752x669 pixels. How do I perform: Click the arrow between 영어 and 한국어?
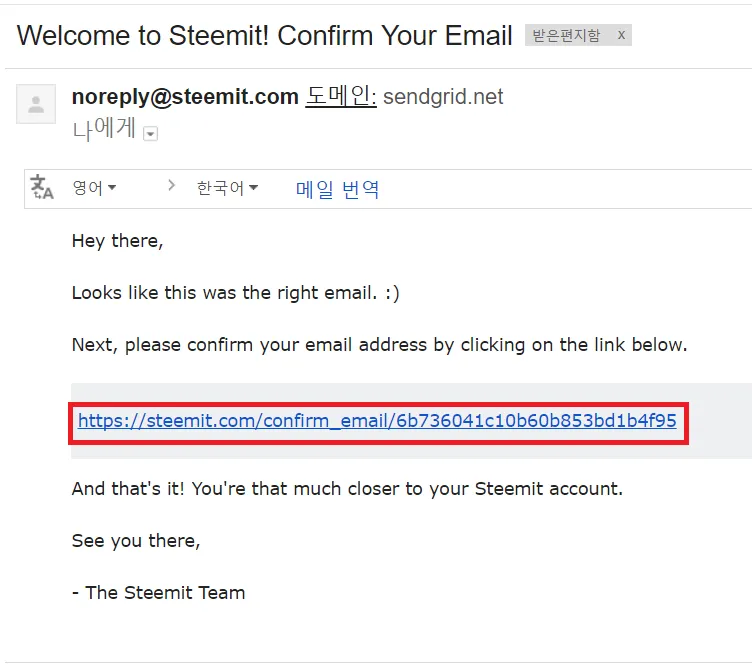coord(172,186)
